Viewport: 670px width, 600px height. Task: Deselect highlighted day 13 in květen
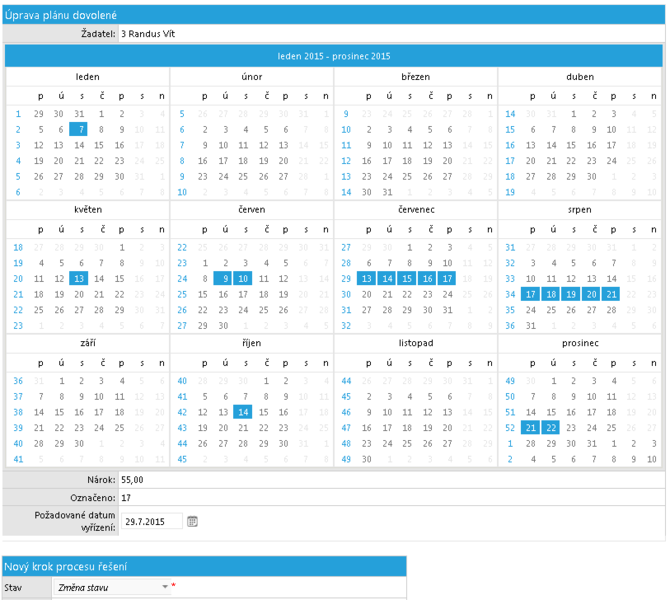(x=78, y=279)
